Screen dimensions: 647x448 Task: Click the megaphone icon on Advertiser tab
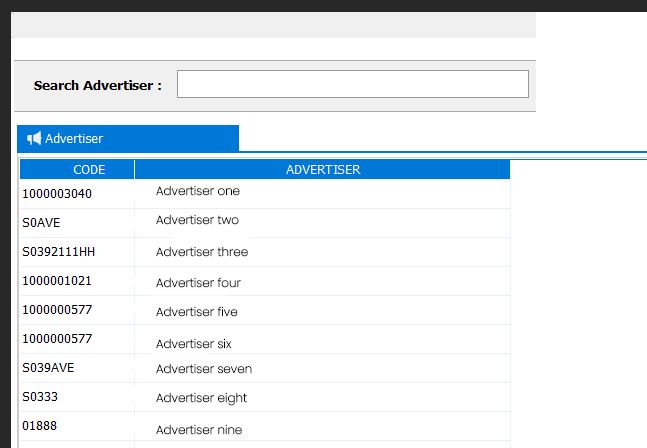(x=34, y=139)
